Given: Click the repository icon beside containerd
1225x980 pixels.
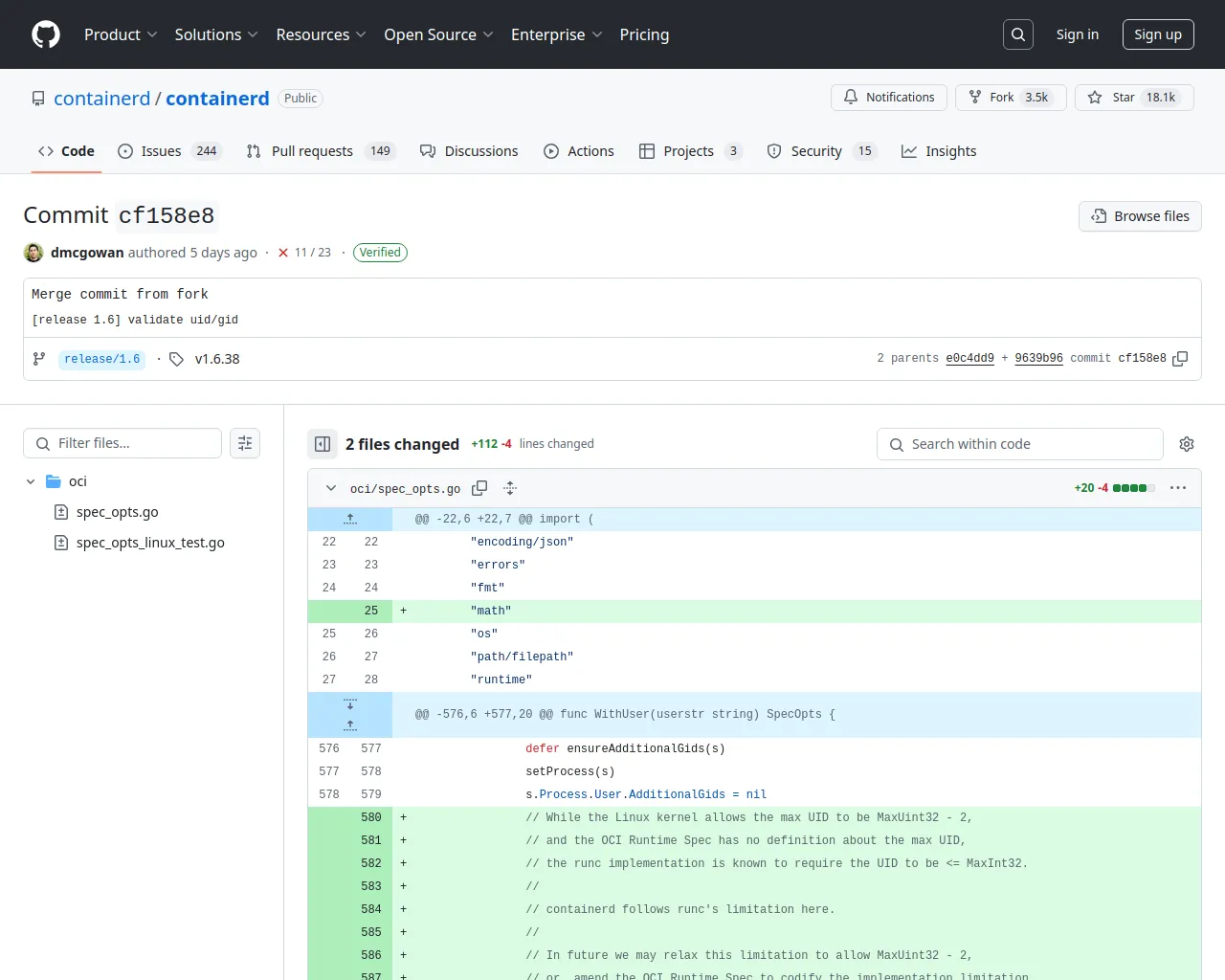Looking at the screenshot, I should 38,99.
